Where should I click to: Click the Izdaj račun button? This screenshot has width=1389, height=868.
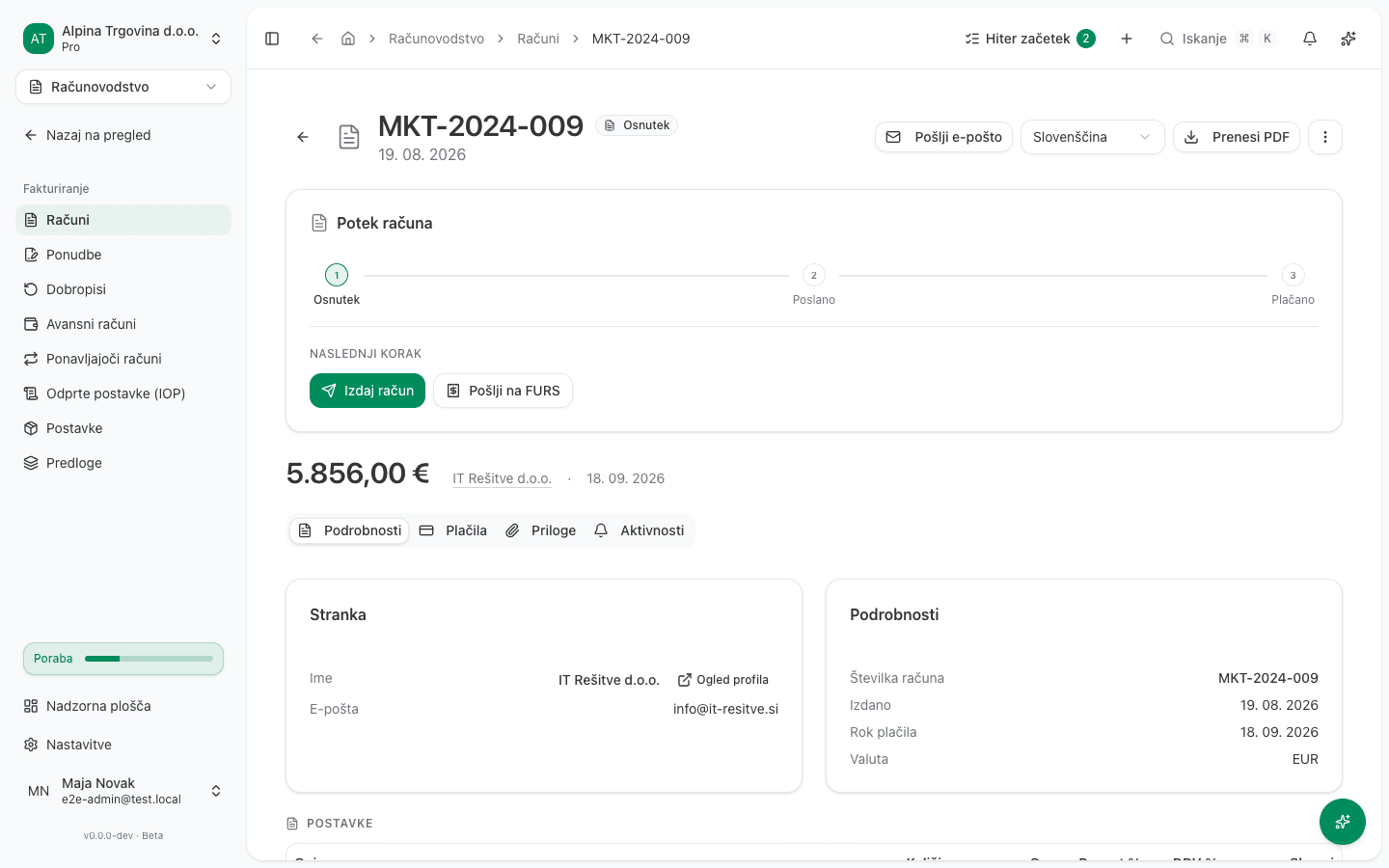coord(368,391)
